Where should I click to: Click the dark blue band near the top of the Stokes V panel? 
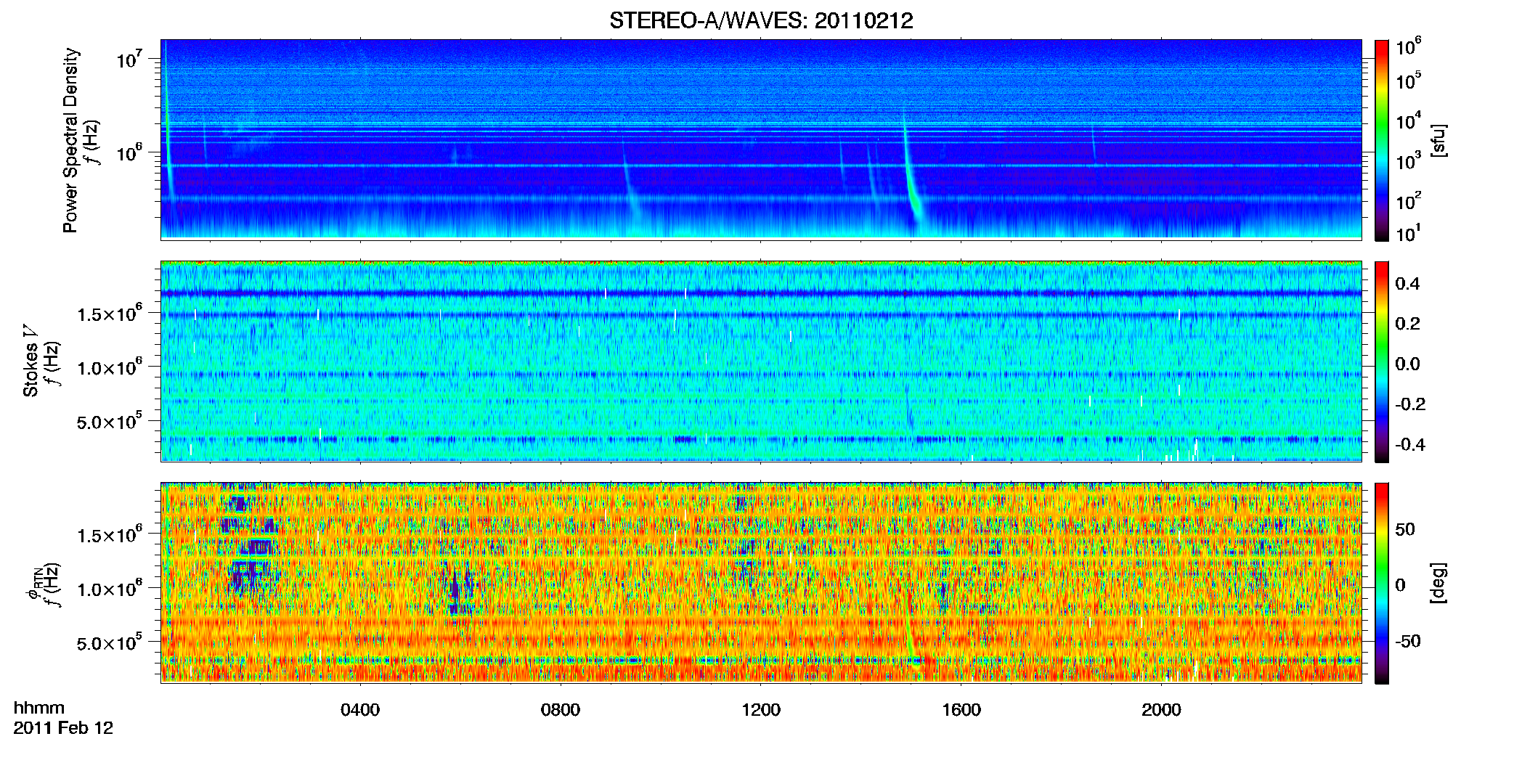pyautogui.click(x=761, y=293)
